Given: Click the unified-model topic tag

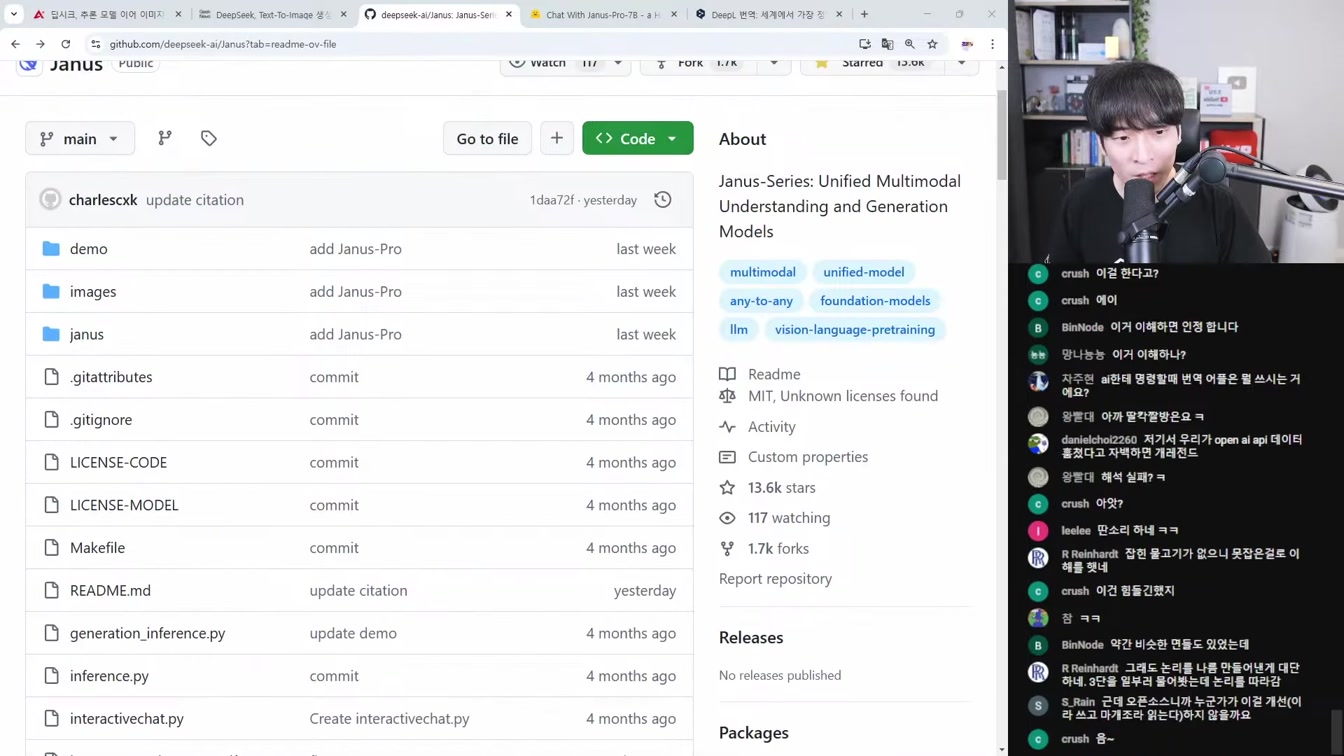Looking at the screenshot, I should [x=864, y=272].
